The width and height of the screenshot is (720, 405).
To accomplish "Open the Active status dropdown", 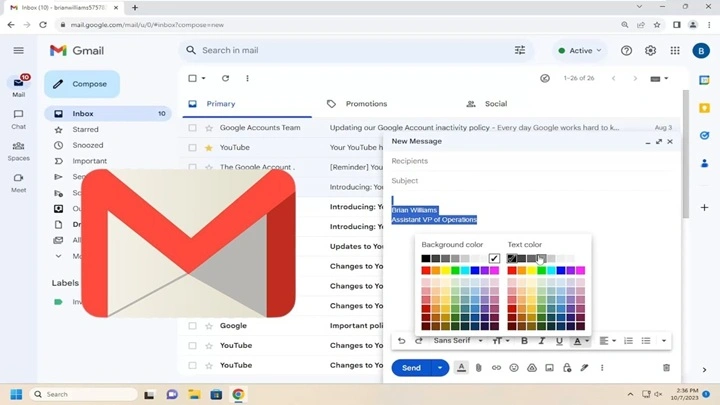I will 579,51.
